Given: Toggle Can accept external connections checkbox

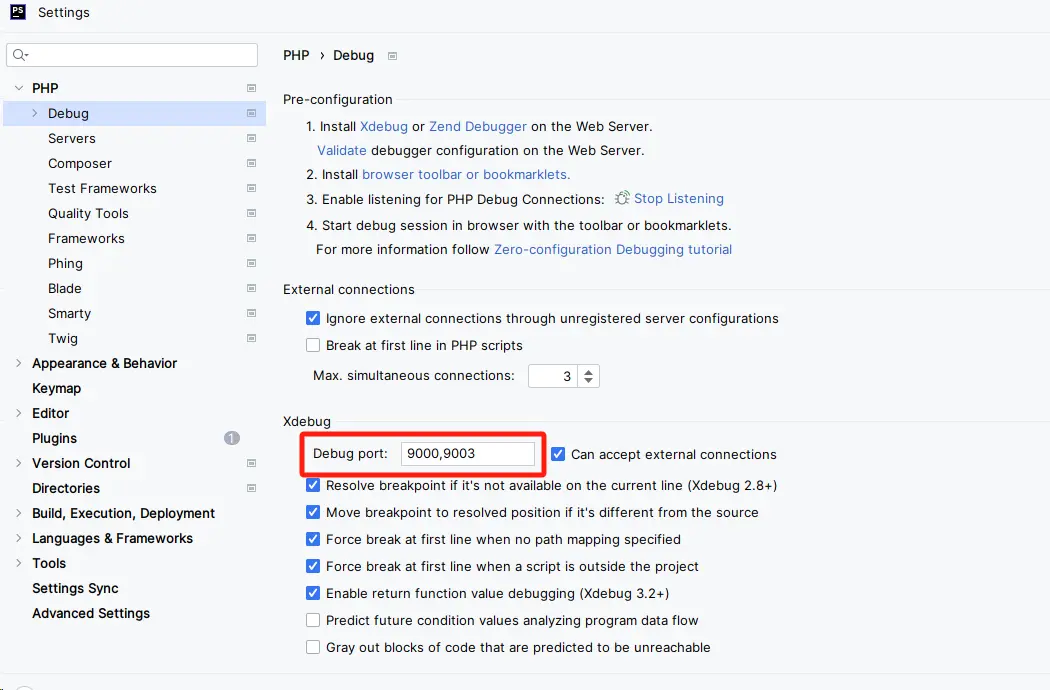Looking at the screenshot, I should (558, 454).
